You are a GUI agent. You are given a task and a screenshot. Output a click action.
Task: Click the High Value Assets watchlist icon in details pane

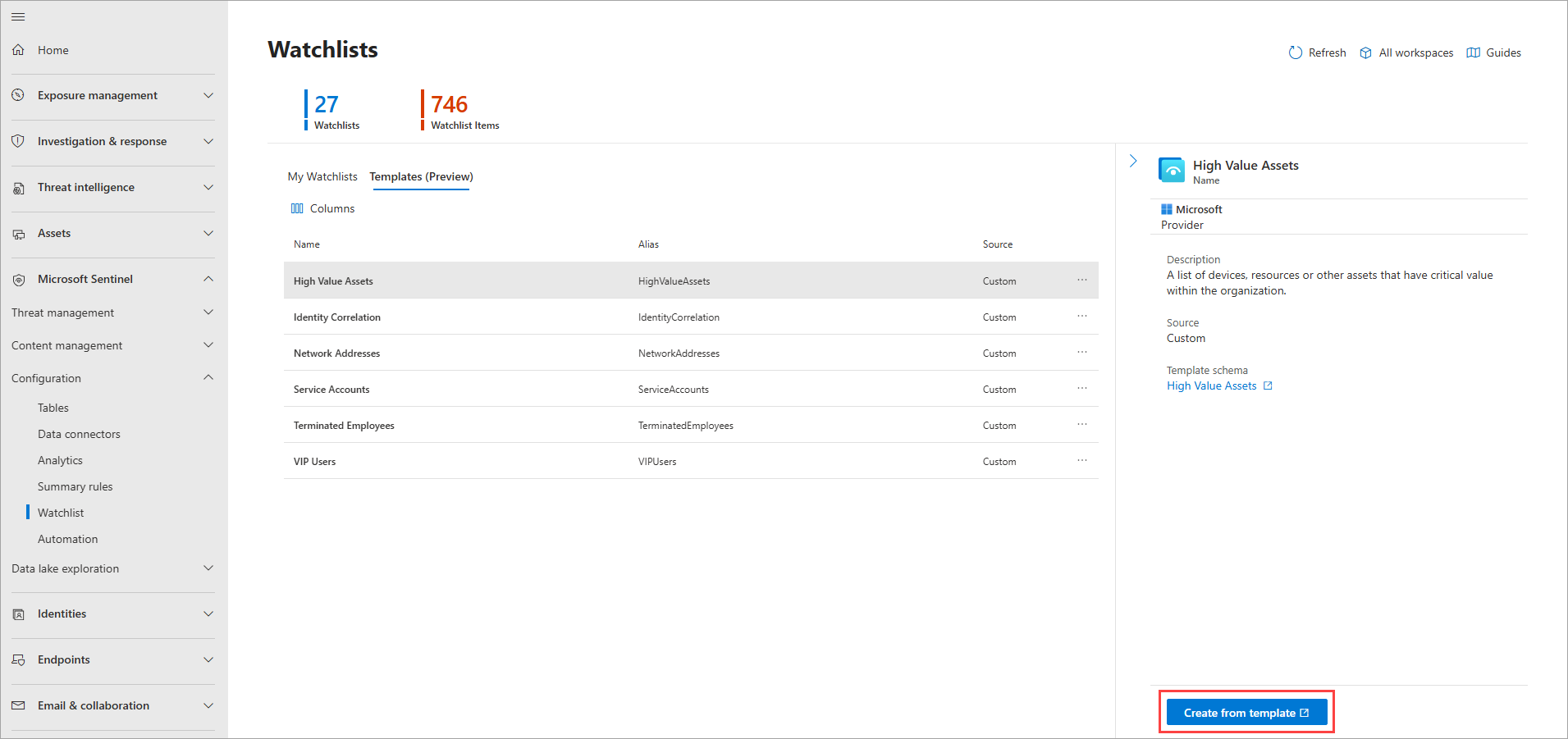coord(1172,170)
